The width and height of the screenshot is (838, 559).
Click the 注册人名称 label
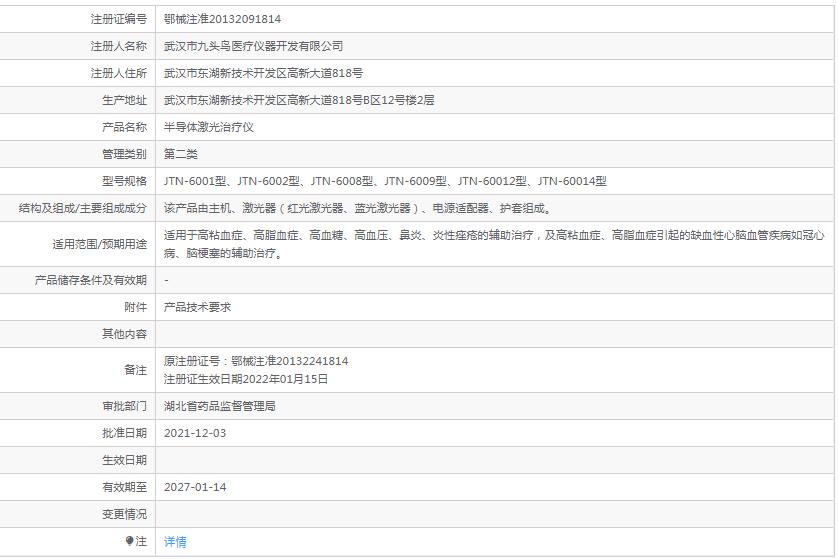tap(119, 46)
